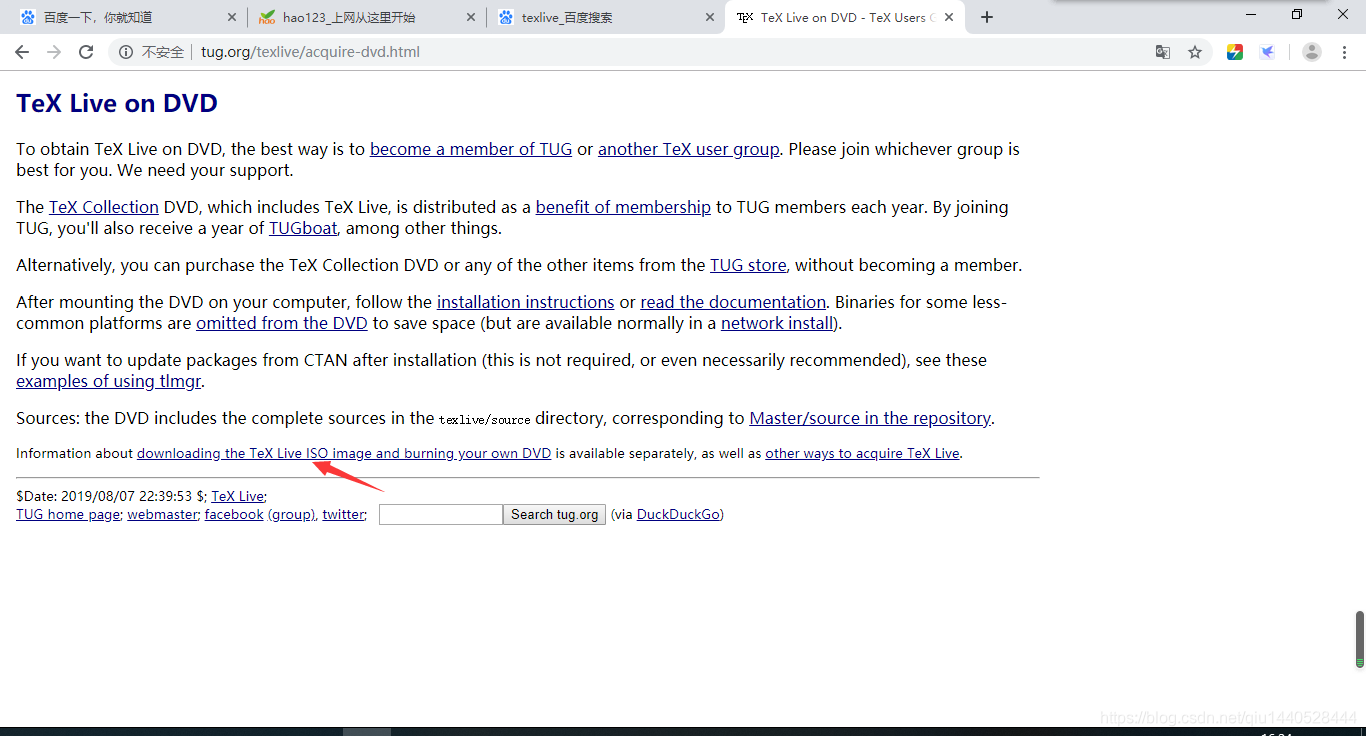Open the profile avatar menu

pos(1312,52)
